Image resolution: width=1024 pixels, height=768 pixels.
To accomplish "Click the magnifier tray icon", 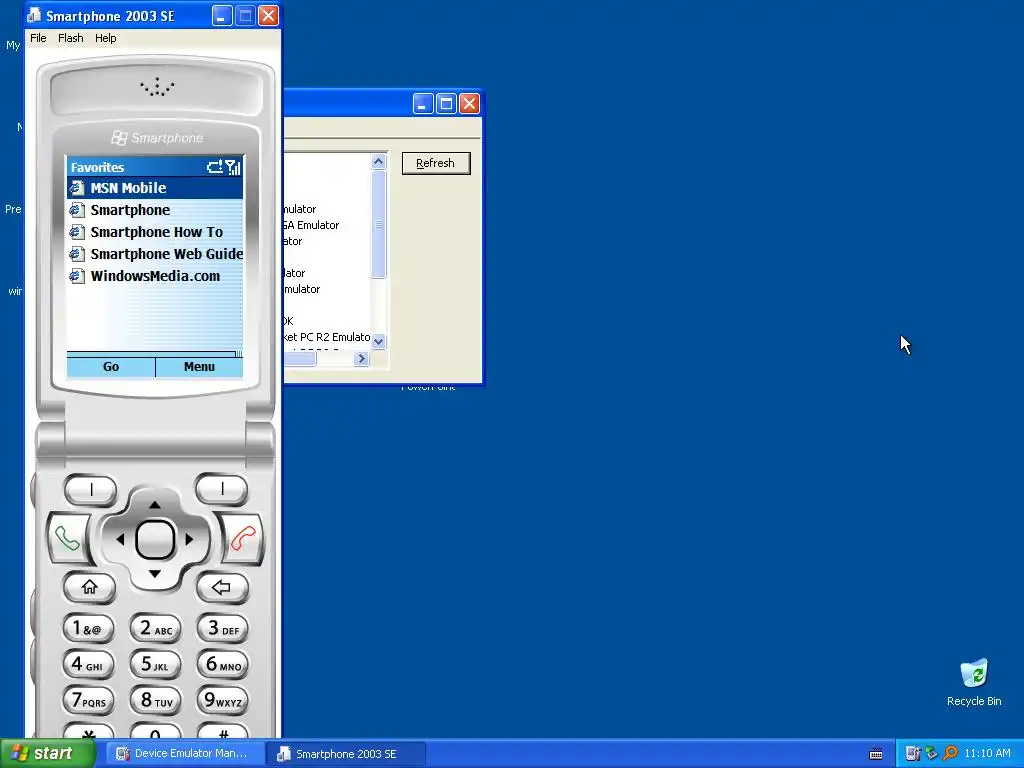I will [950, 754].
